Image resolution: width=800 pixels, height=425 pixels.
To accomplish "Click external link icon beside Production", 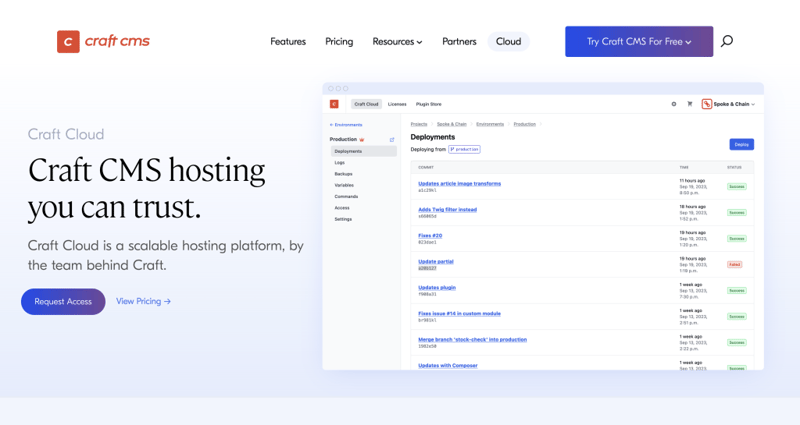I will coord(392,139).
